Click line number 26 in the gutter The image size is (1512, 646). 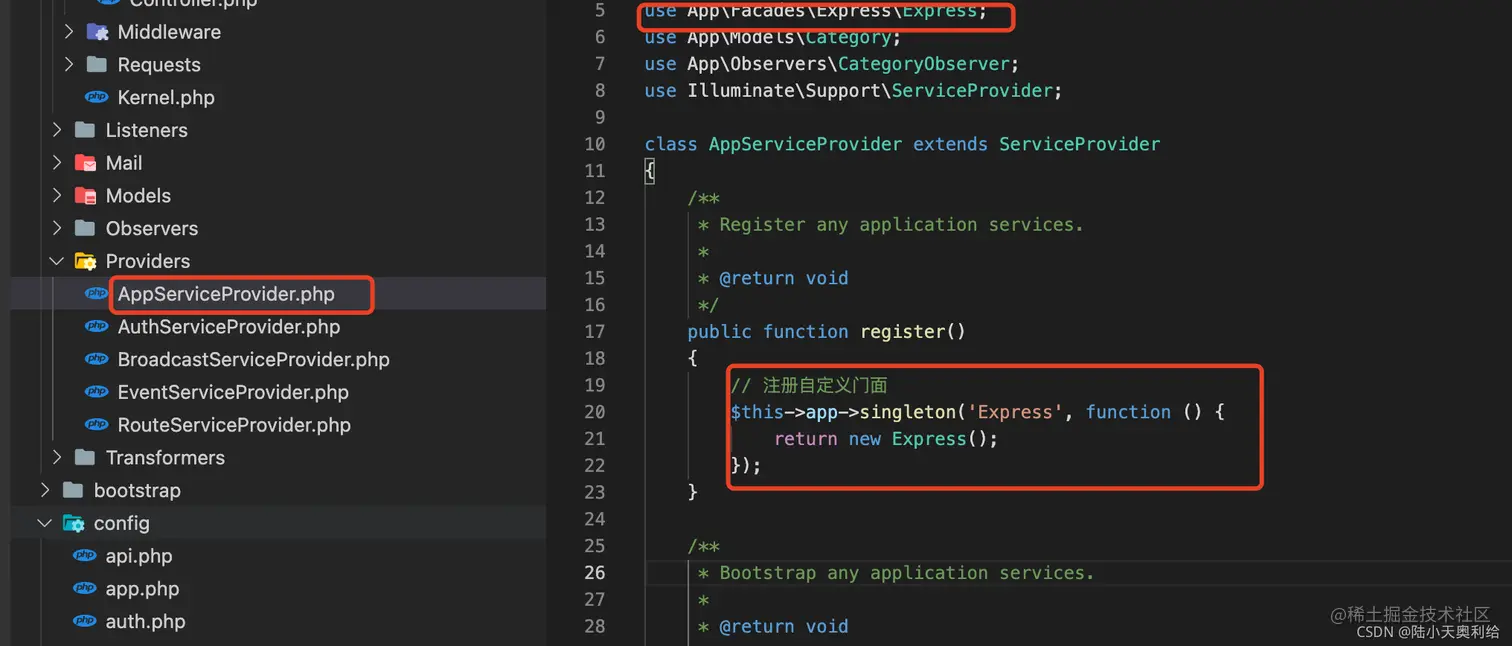594,573
